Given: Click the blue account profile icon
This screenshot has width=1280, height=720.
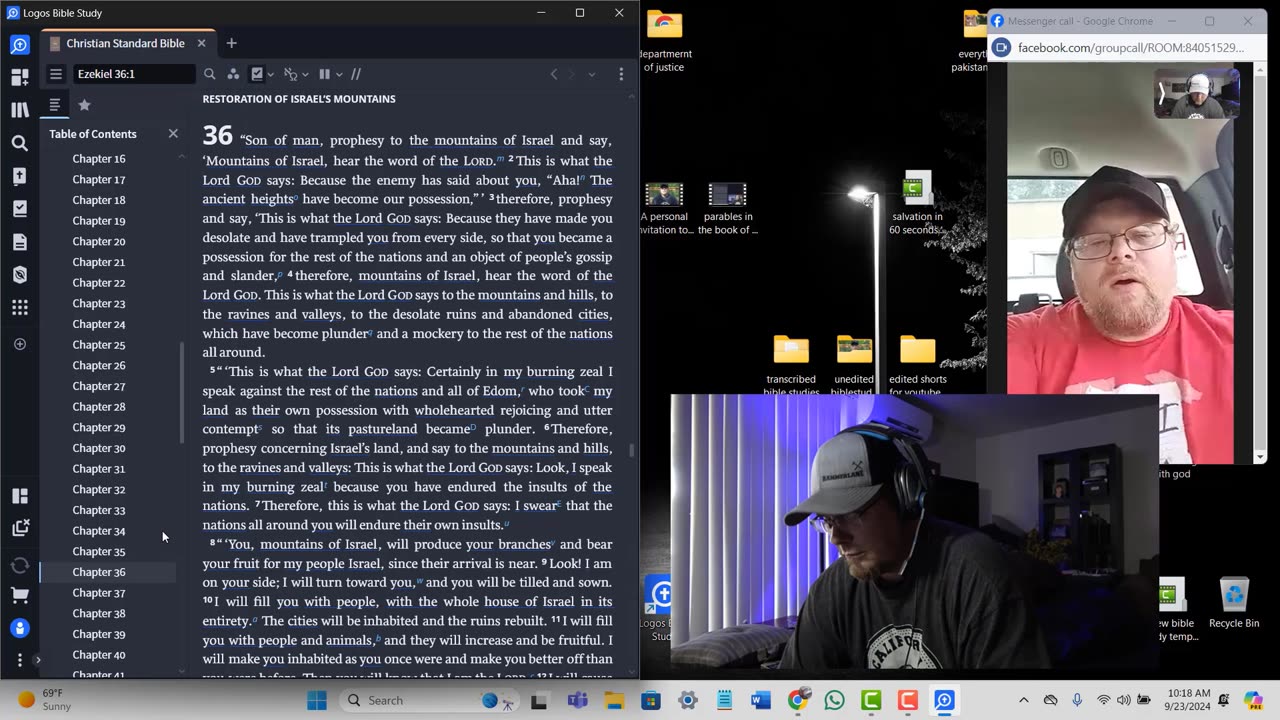Looking at the screenshot, I should [x=20, y=628].
